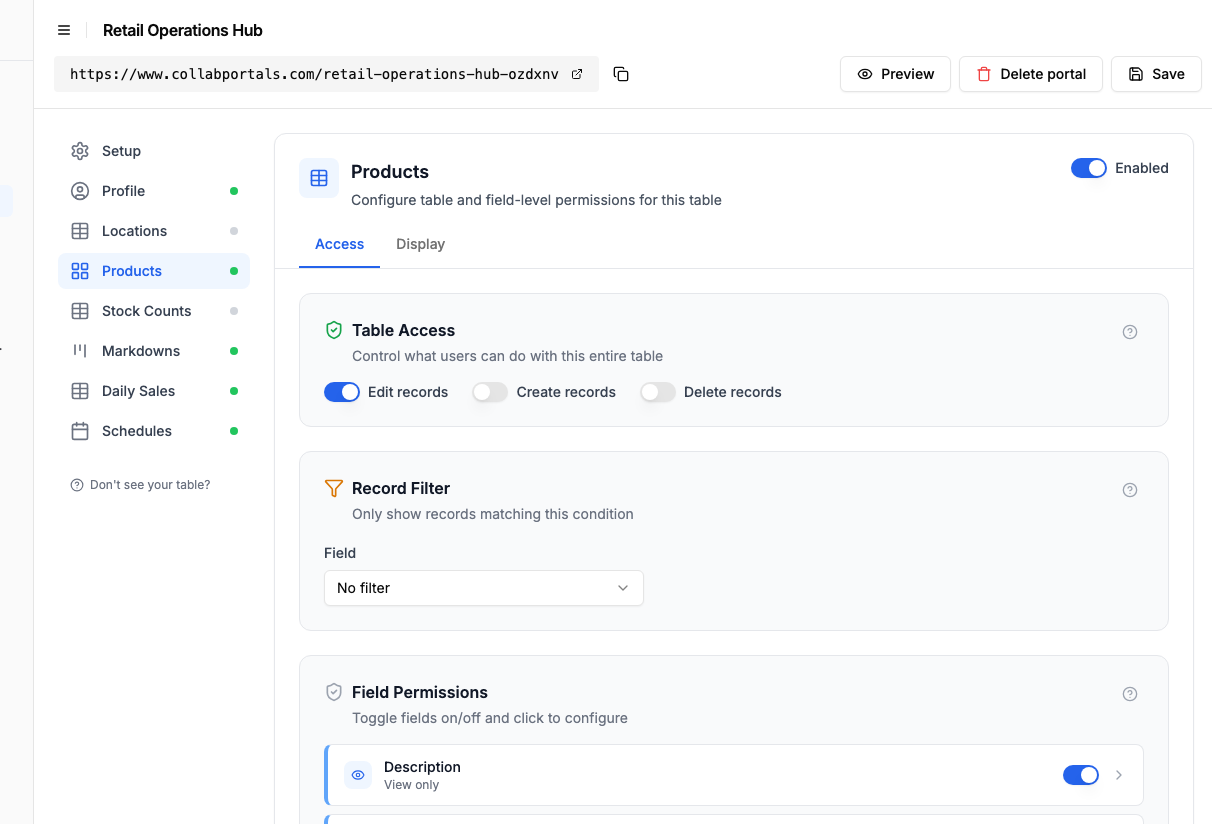Click the 'View only' label under Description
This screenshot has width=1212, height=824.
[x=412, y=785]
